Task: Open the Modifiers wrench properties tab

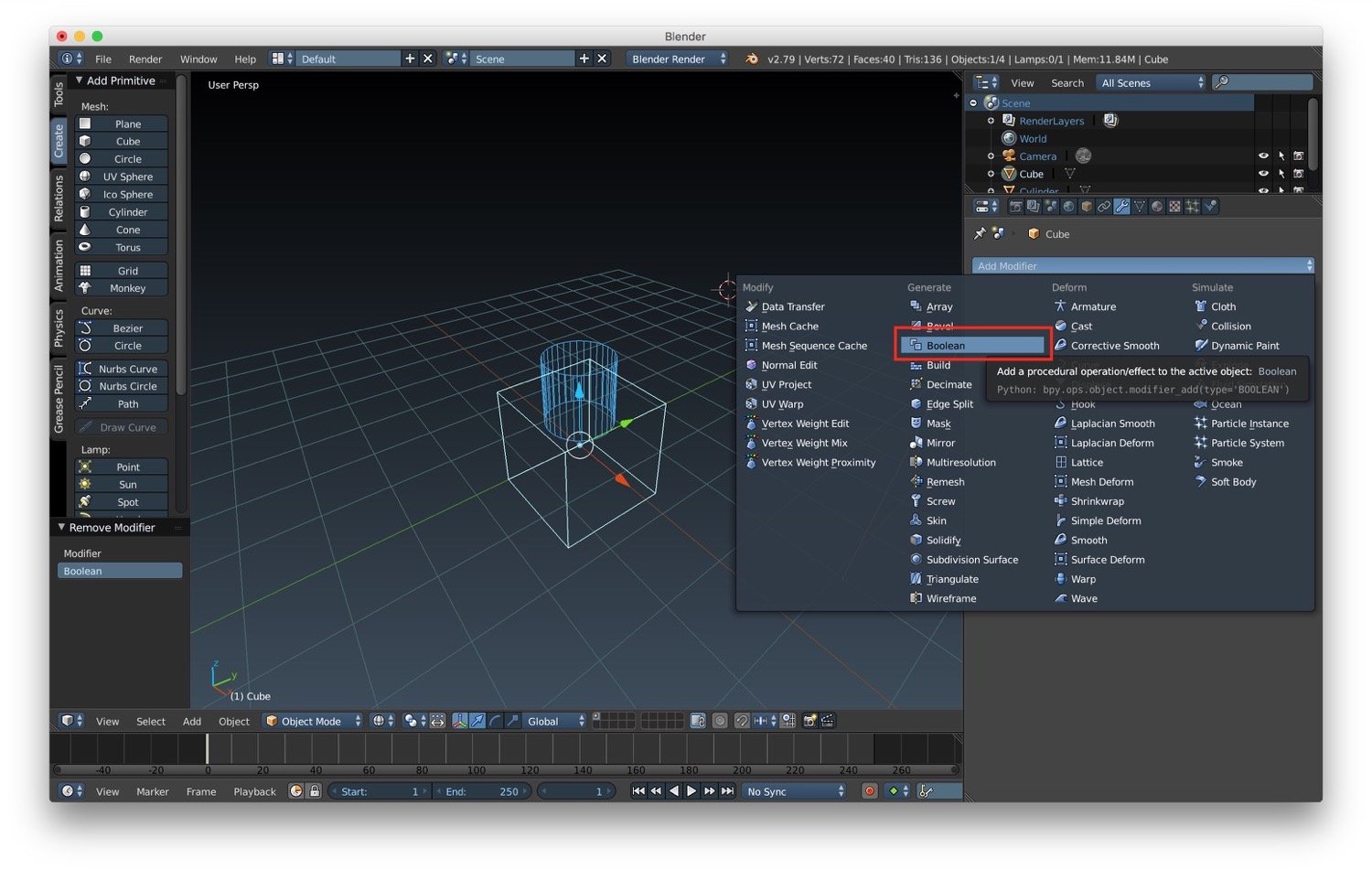Action: click(x=1121, y=207)
